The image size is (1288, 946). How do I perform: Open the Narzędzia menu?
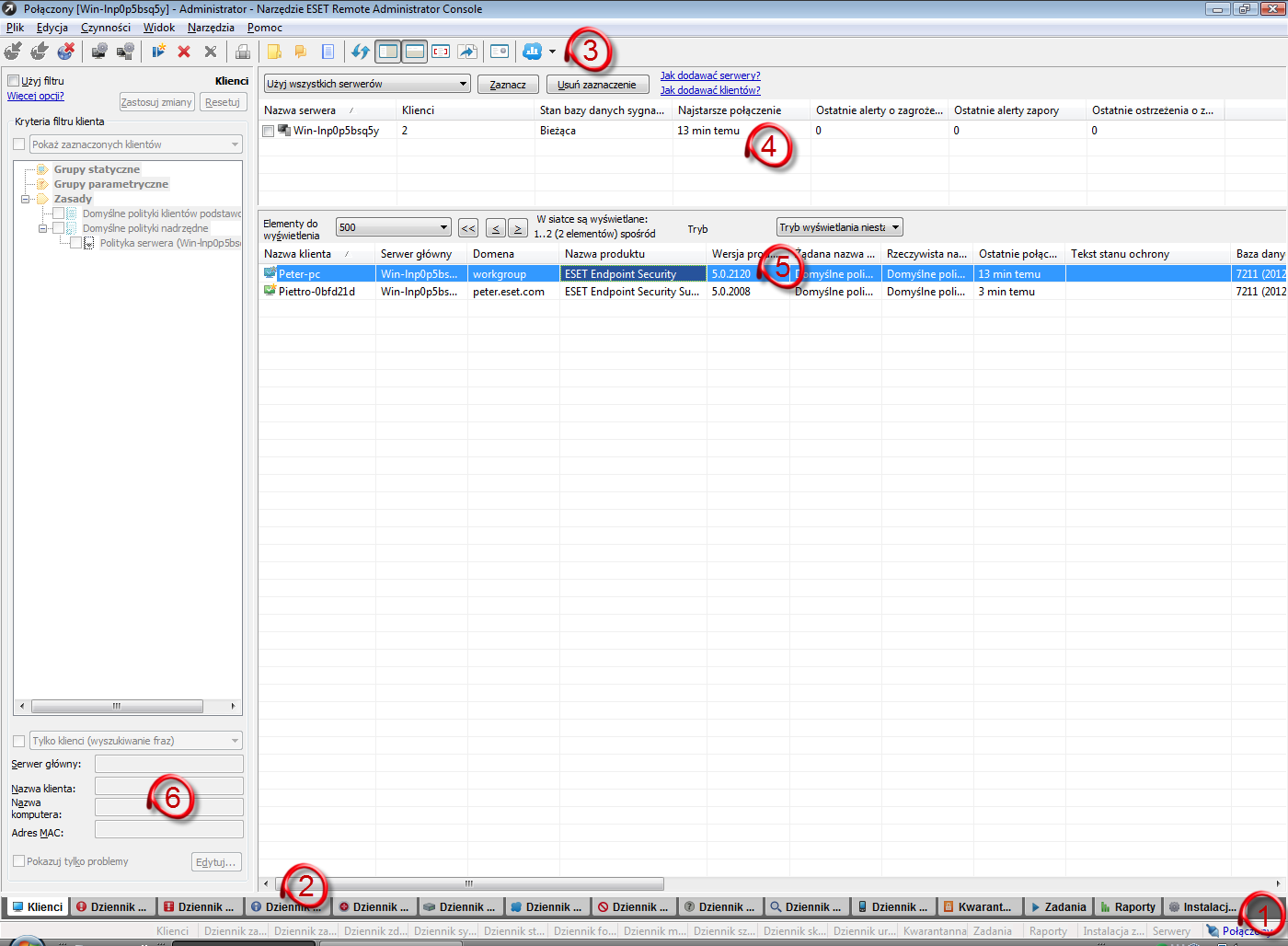211,28
